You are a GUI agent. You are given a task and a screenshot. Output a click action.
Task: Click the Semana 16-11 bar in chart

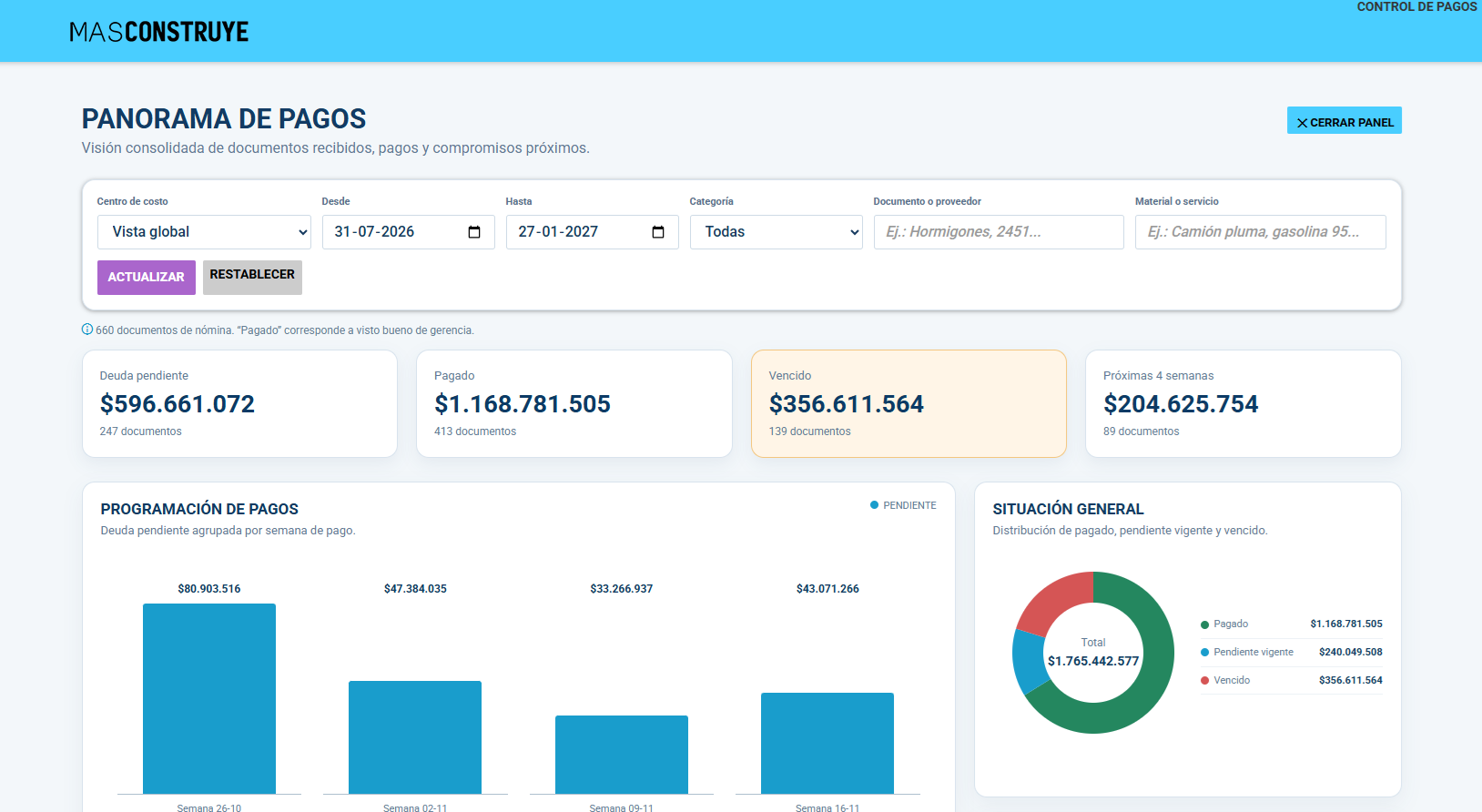point(827,744)
